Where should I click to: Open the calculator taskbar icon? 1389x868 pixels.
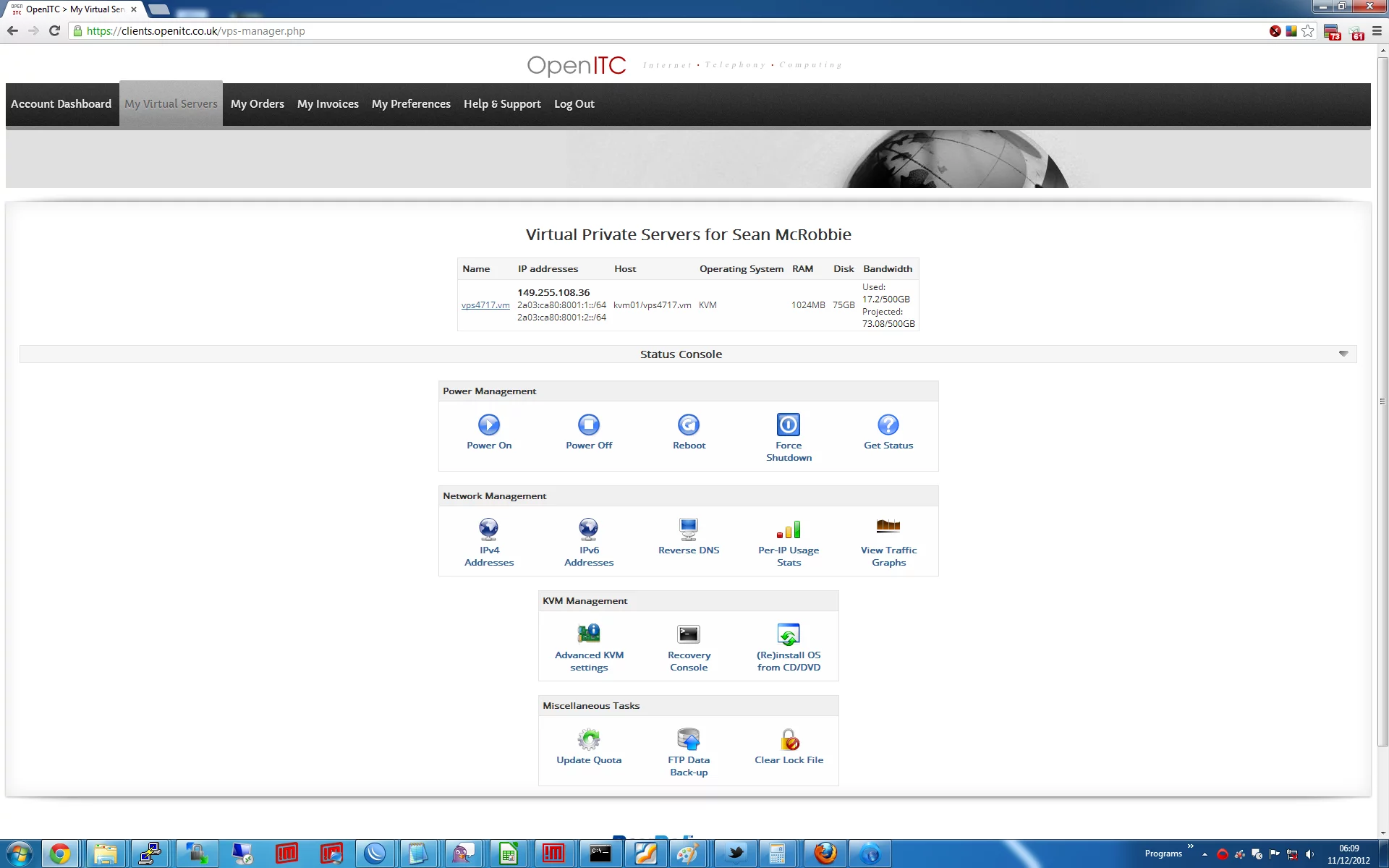point(777,854)
